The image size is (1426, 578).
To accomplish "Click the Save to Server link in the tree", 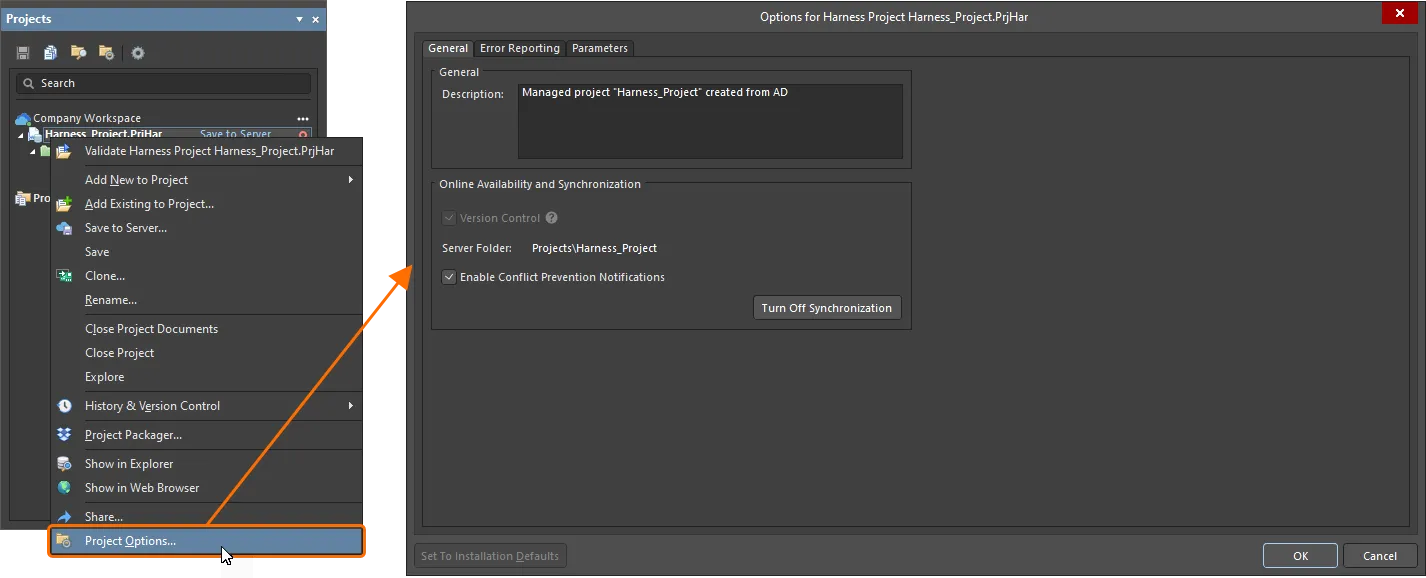I will 236,134.
